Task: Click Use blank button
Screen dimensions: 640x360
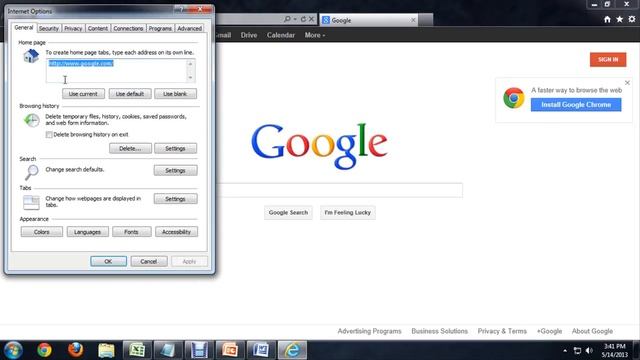Action: [x=175, y=94]
